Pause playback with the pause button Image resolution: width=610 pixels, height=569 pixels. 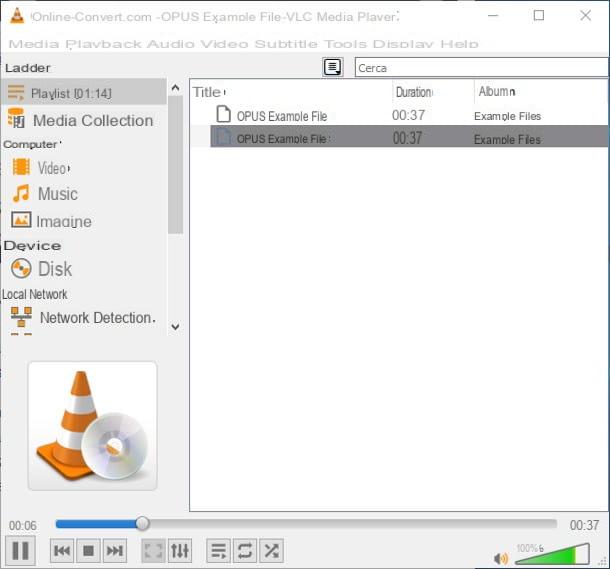coord(20,550)
